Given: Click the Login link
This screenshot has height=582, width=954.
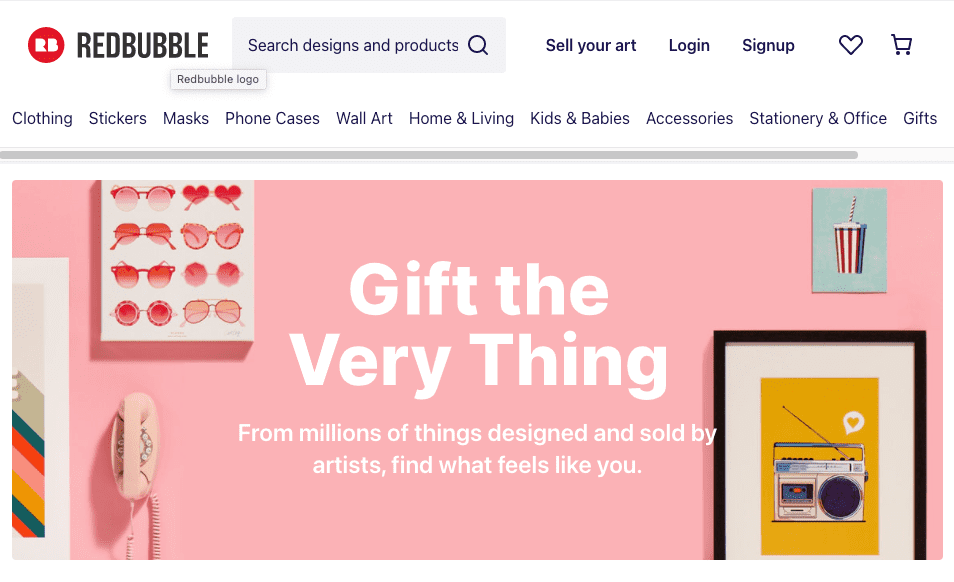Looking at the screenshot, I should point(689,45).
